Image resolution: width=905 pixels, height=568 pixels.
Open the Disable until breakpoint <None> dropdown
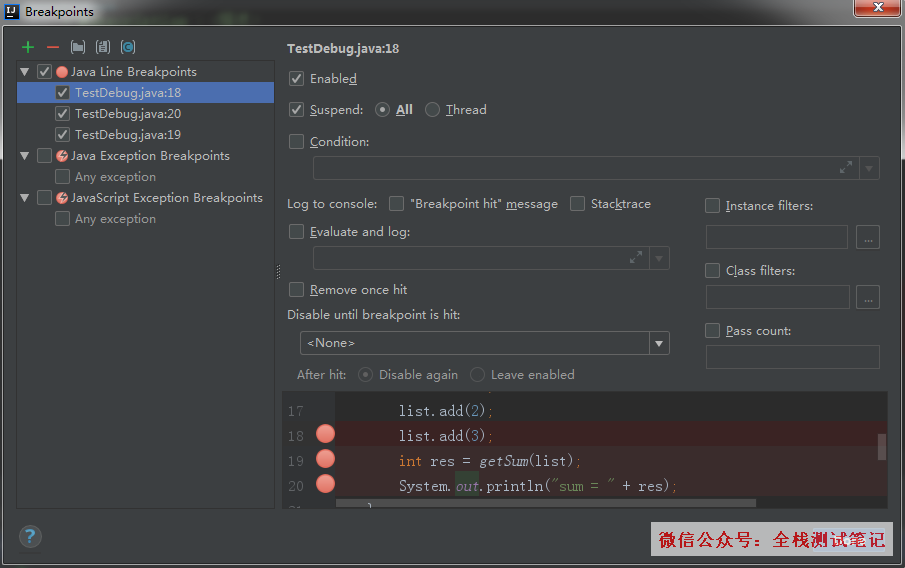pos(659,343)
